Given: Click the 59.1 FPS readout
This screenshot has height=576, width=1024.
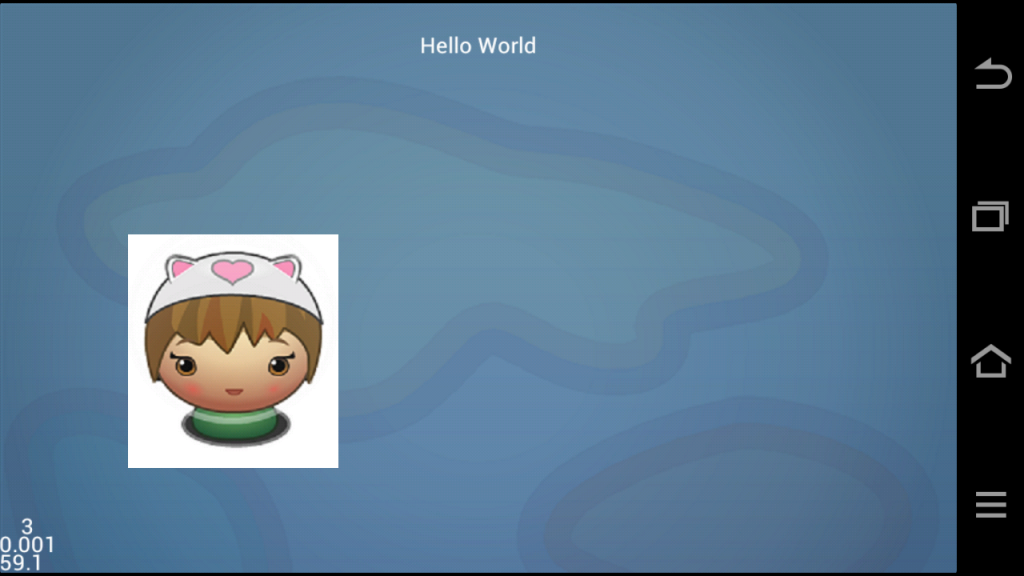Looking at the screenshot, I should coord(20,563).
